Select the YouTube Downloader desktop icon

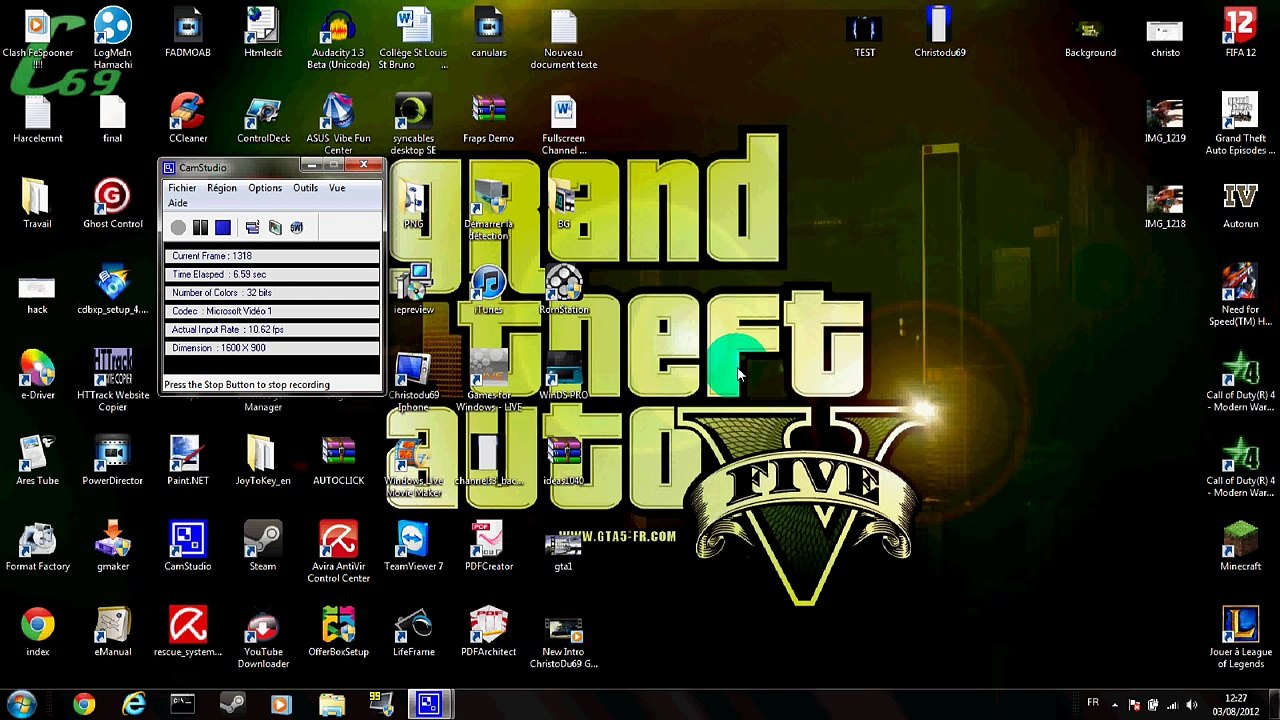263,638
